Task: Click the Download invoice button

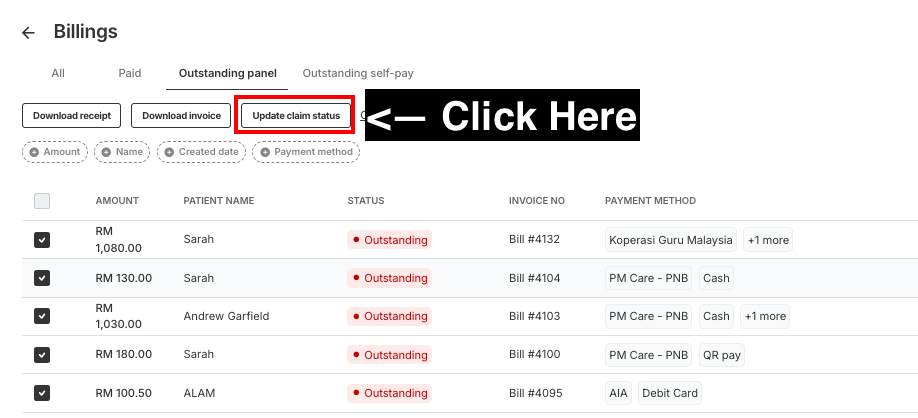Action: [x=181, y=115]
